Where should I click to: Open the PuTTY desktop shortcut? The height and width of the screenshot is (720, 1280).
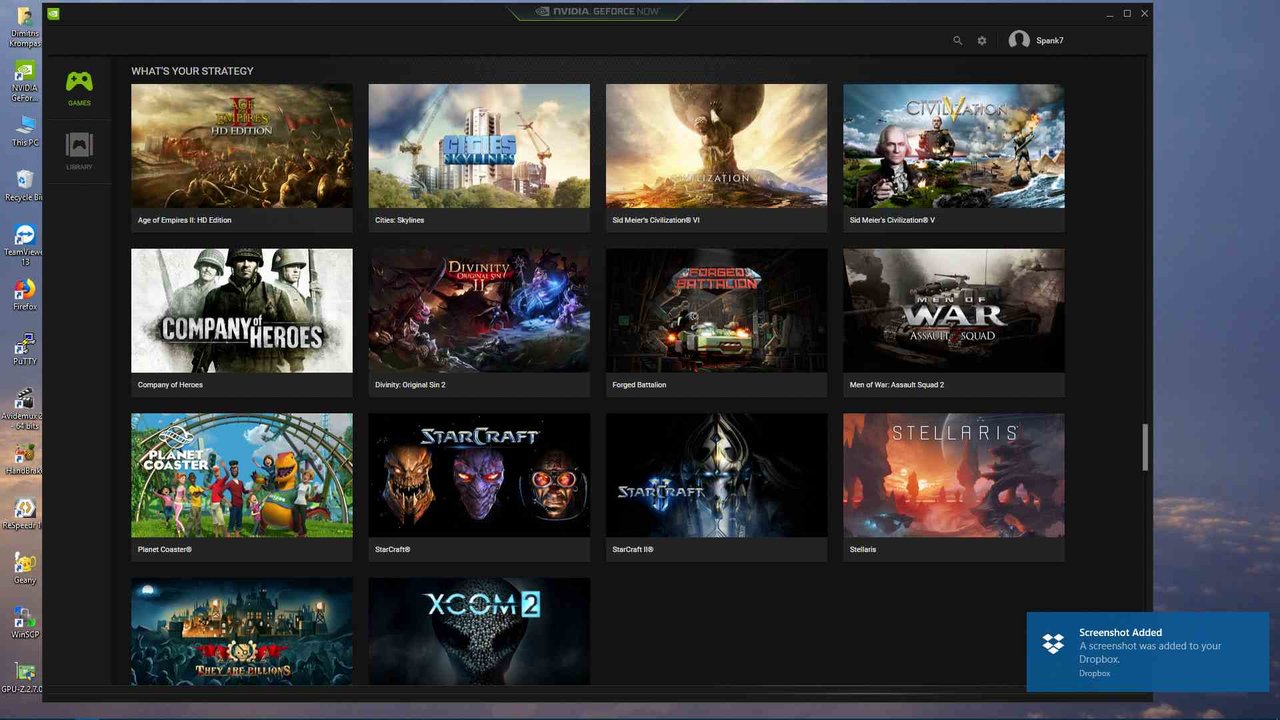pos(25,347)
